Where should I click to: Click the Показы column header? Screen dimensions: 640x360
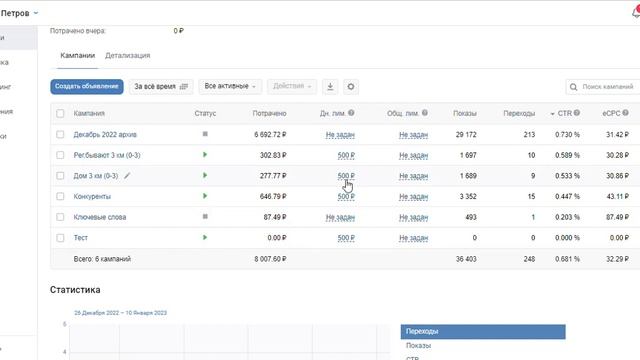[464, 113]
